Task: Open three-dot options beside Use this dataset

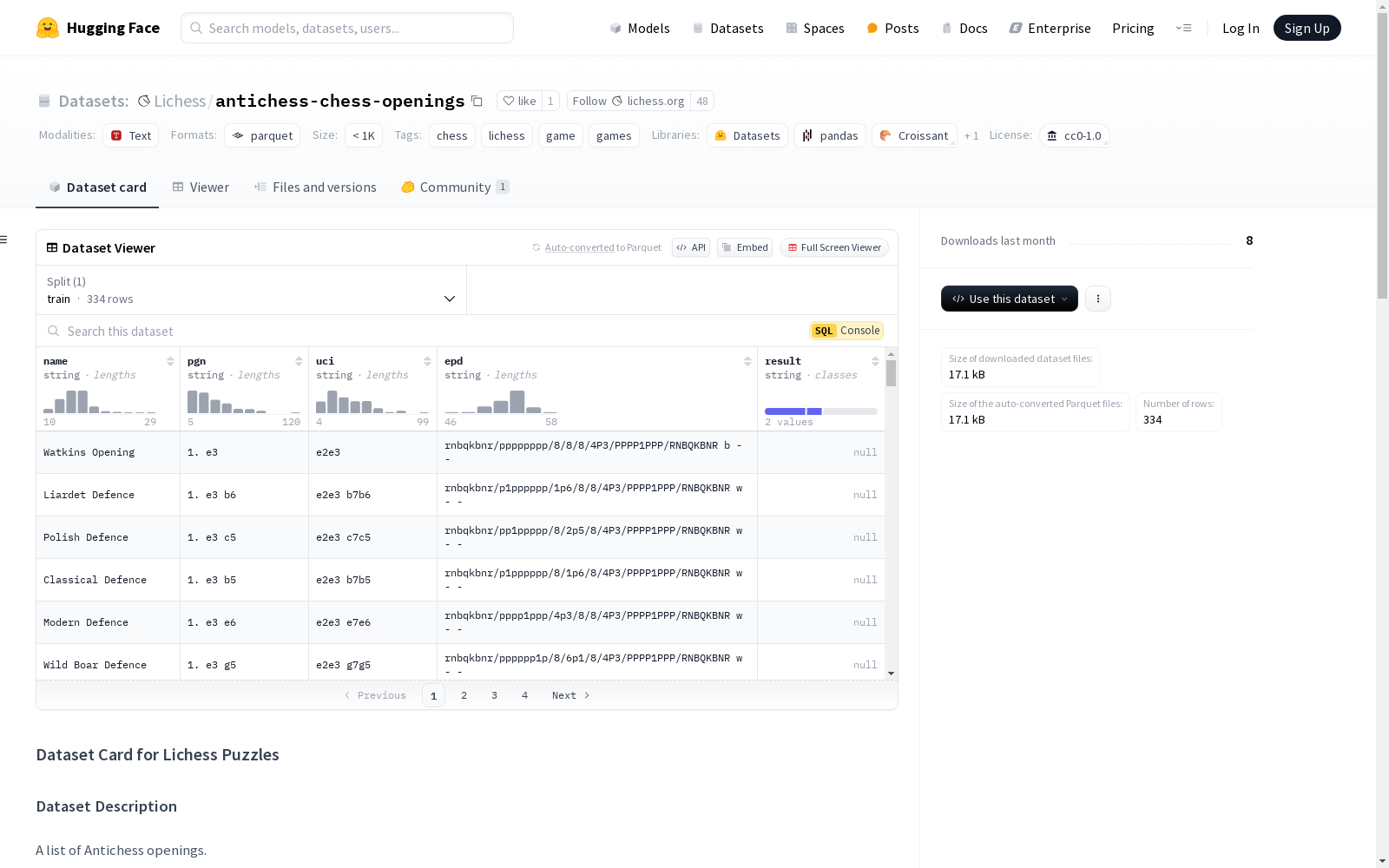Action: [1098, 299]
